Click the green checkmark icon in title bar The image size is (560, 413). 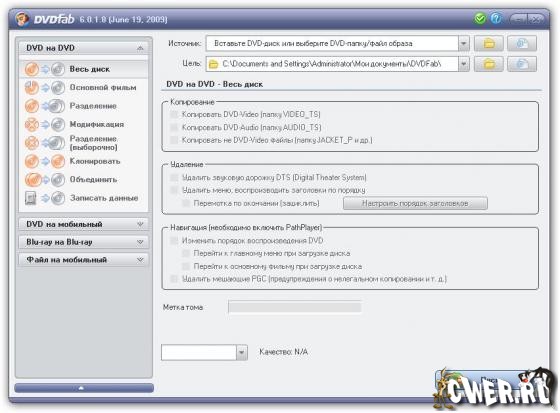pyautogui.click(x=480, y=18)
